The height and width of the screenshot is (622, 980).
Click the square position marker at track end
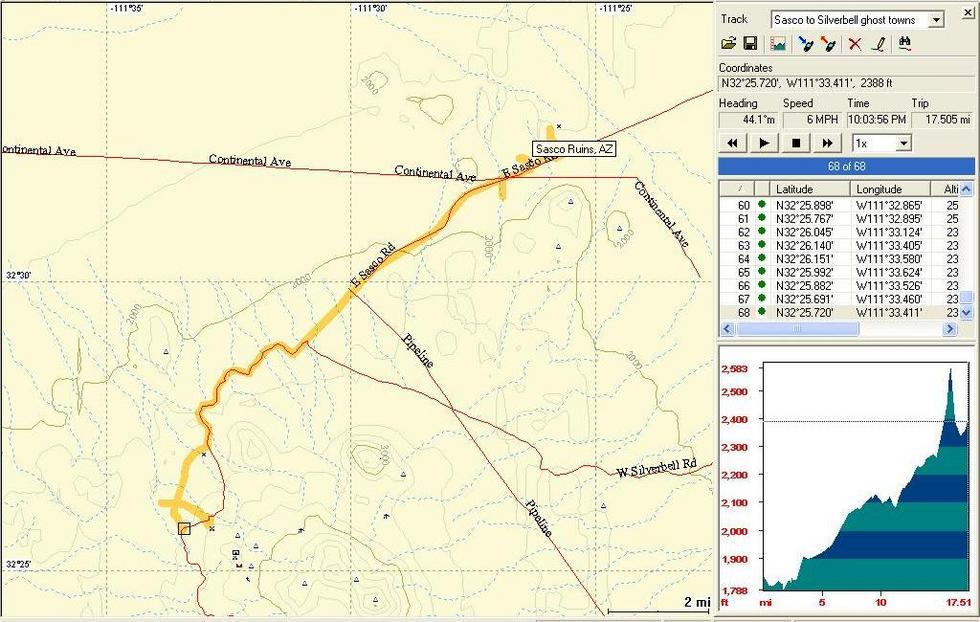[x=184, y=529]
